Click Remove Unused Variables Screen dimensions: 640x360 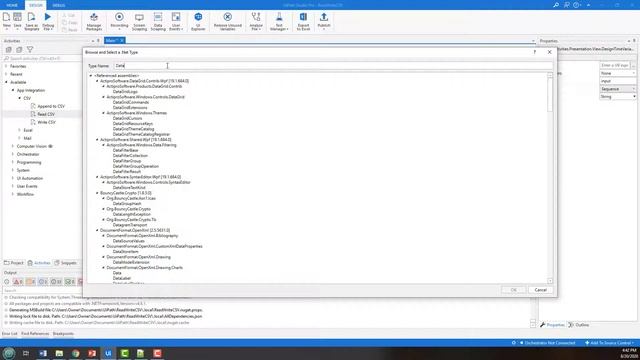[x=228, y=21]
